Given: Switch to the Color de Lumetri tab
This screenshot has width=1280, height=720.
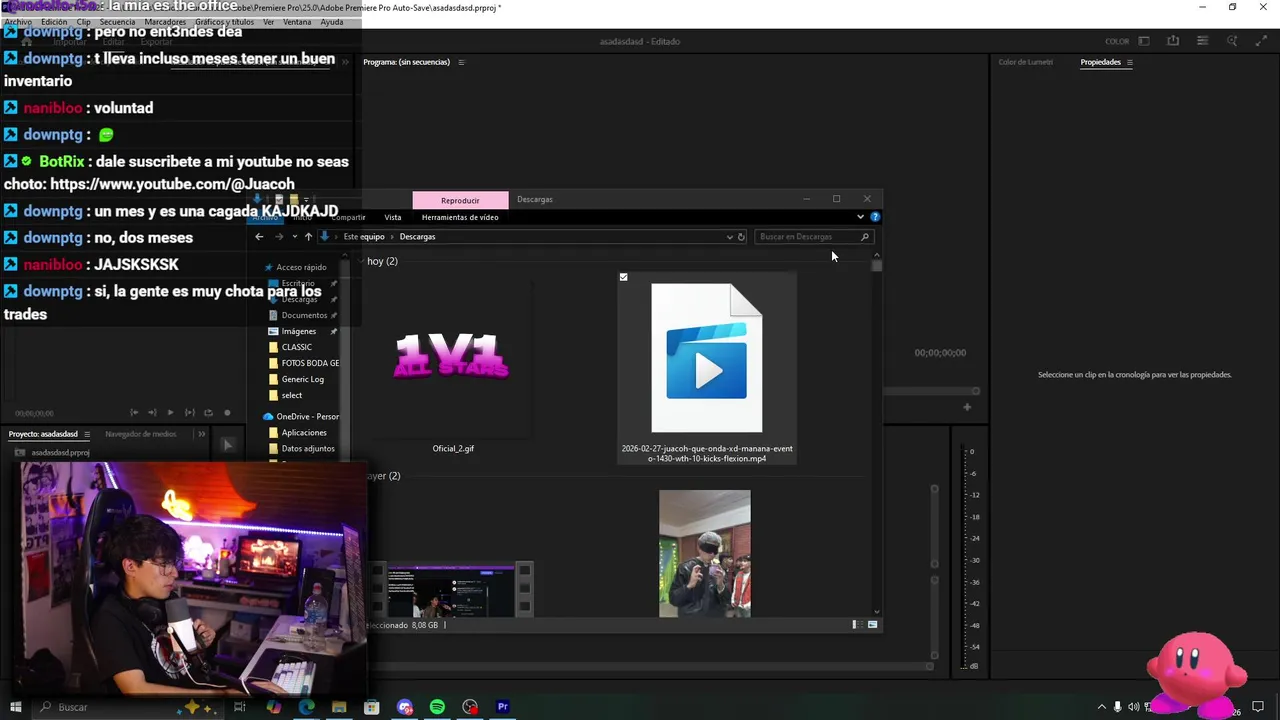Looking at the screenshot, I should click(1025, 62).
